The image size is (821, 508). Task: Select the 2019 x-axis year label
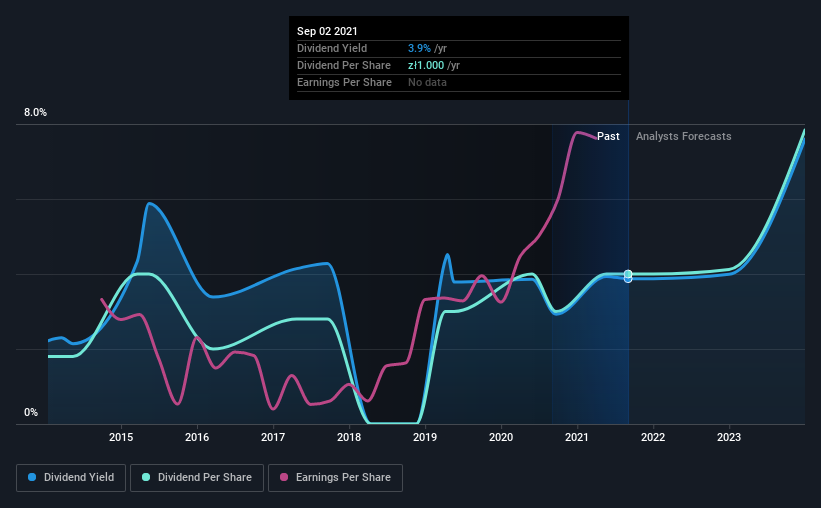(425, 437)
